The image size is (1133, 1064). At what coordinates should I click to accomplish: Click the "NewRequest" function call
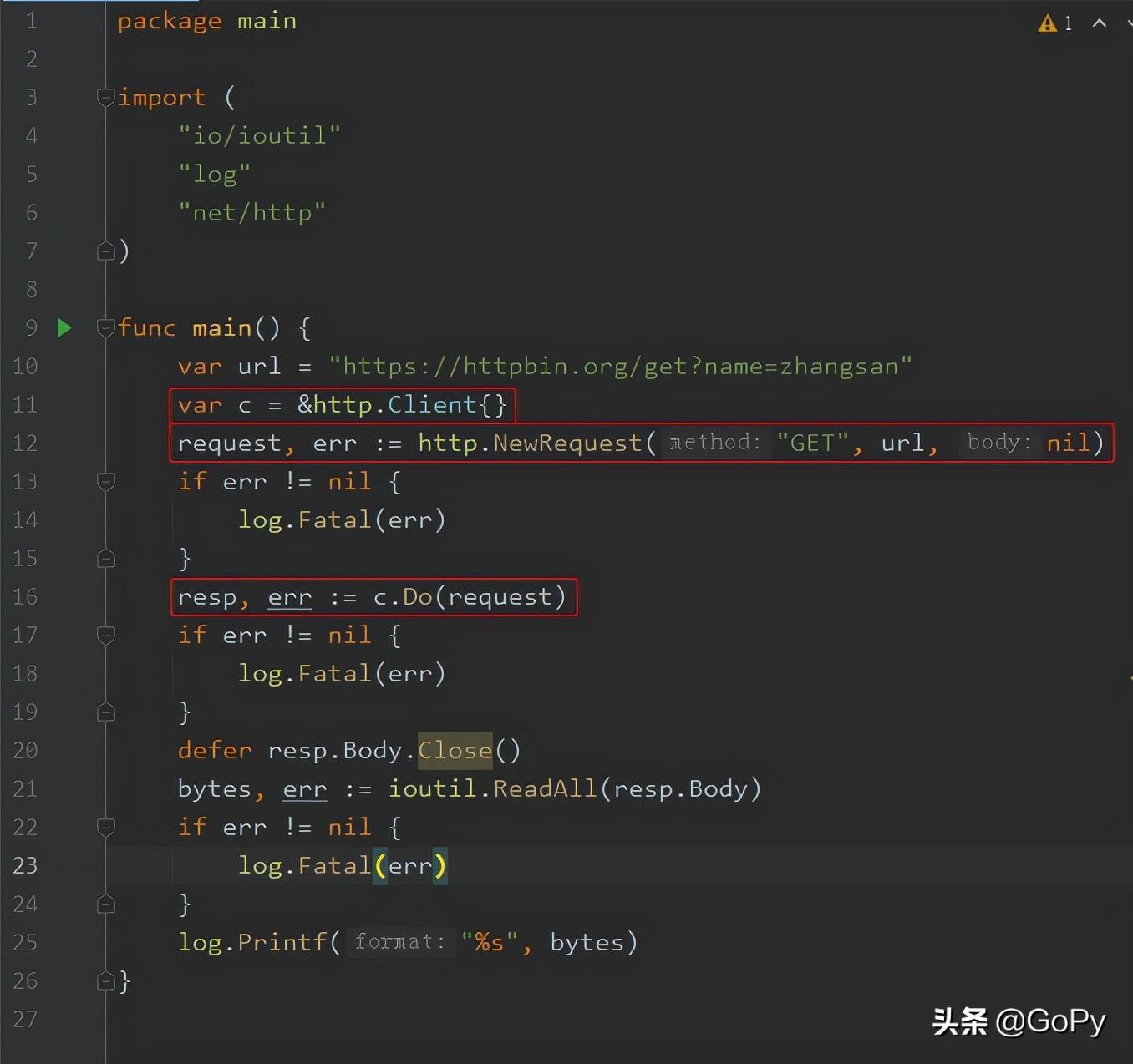567,443
